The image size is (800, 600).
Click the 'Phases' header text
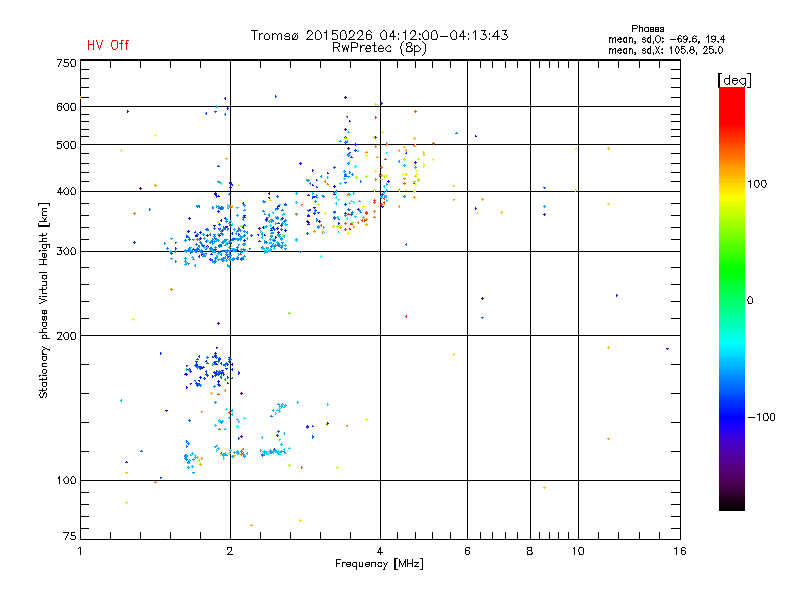(x=647, y=29)
